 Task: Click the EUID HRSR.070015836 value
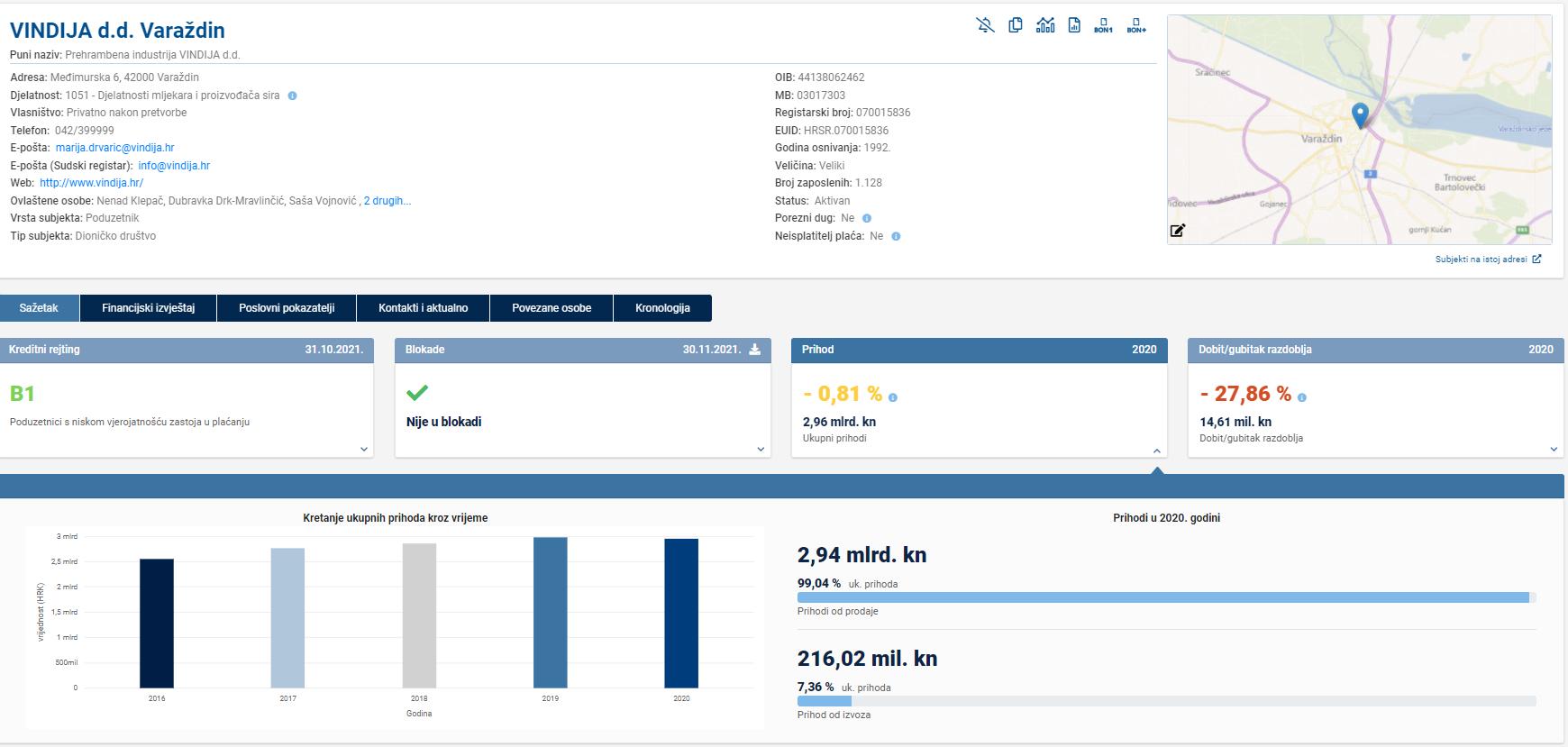tap(846, 131)
